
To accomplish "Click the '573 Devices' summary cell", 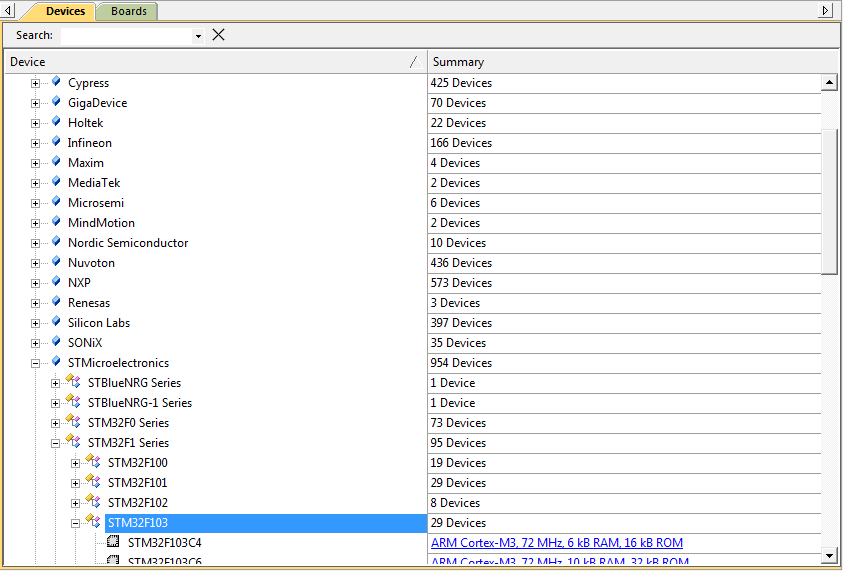I will point(624,283).
